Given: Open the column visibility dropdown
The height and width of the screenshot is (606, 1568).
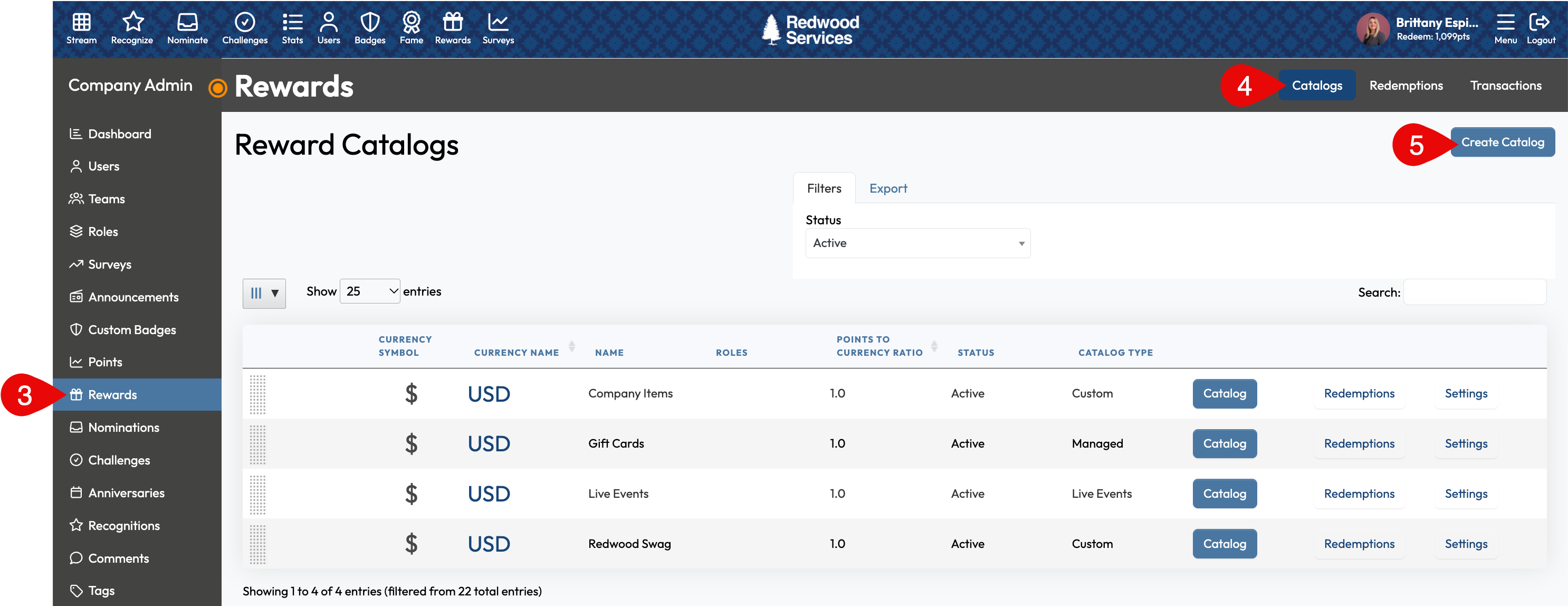Looking at the screenshot, I should [264, 293].
